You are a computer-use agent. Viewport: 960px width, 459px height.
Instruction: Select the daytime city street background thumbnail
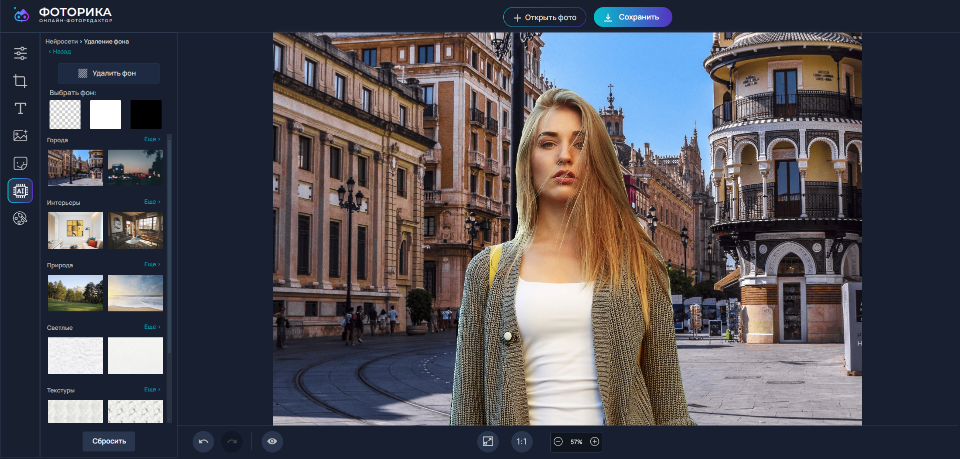pos(75,168)
